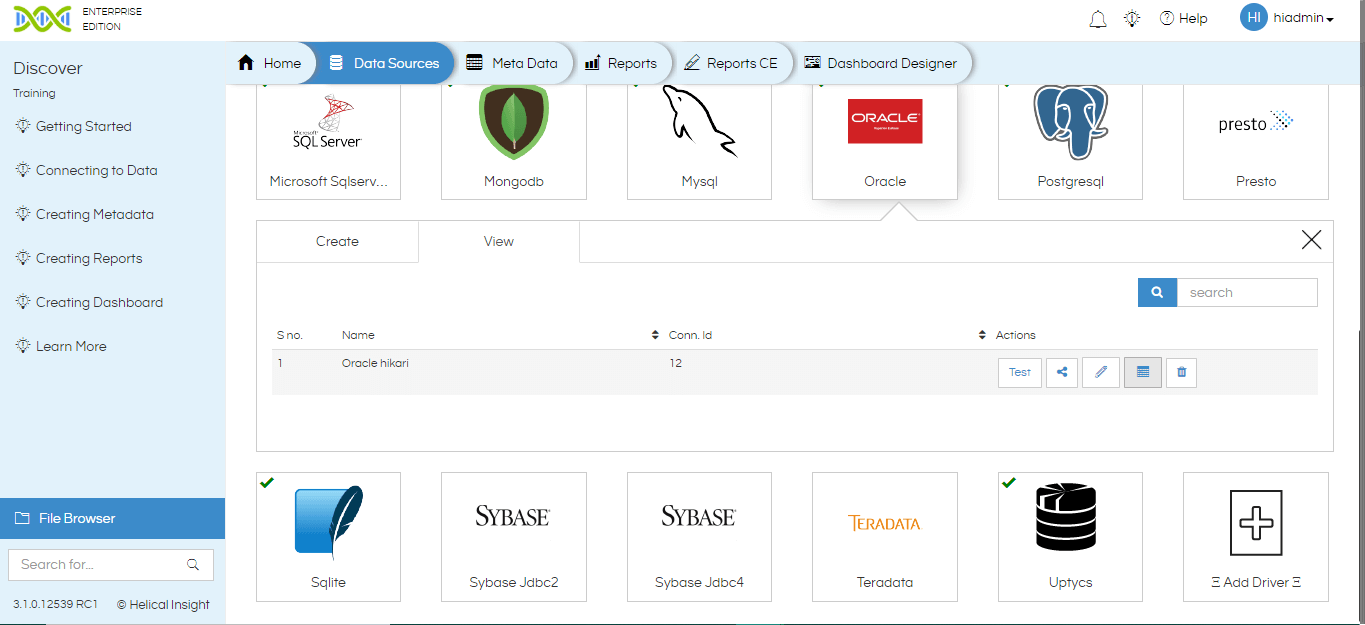Click the Getting Started lightbulb icon
This screenshot has height=625, width=1365.
click(23, 126)
